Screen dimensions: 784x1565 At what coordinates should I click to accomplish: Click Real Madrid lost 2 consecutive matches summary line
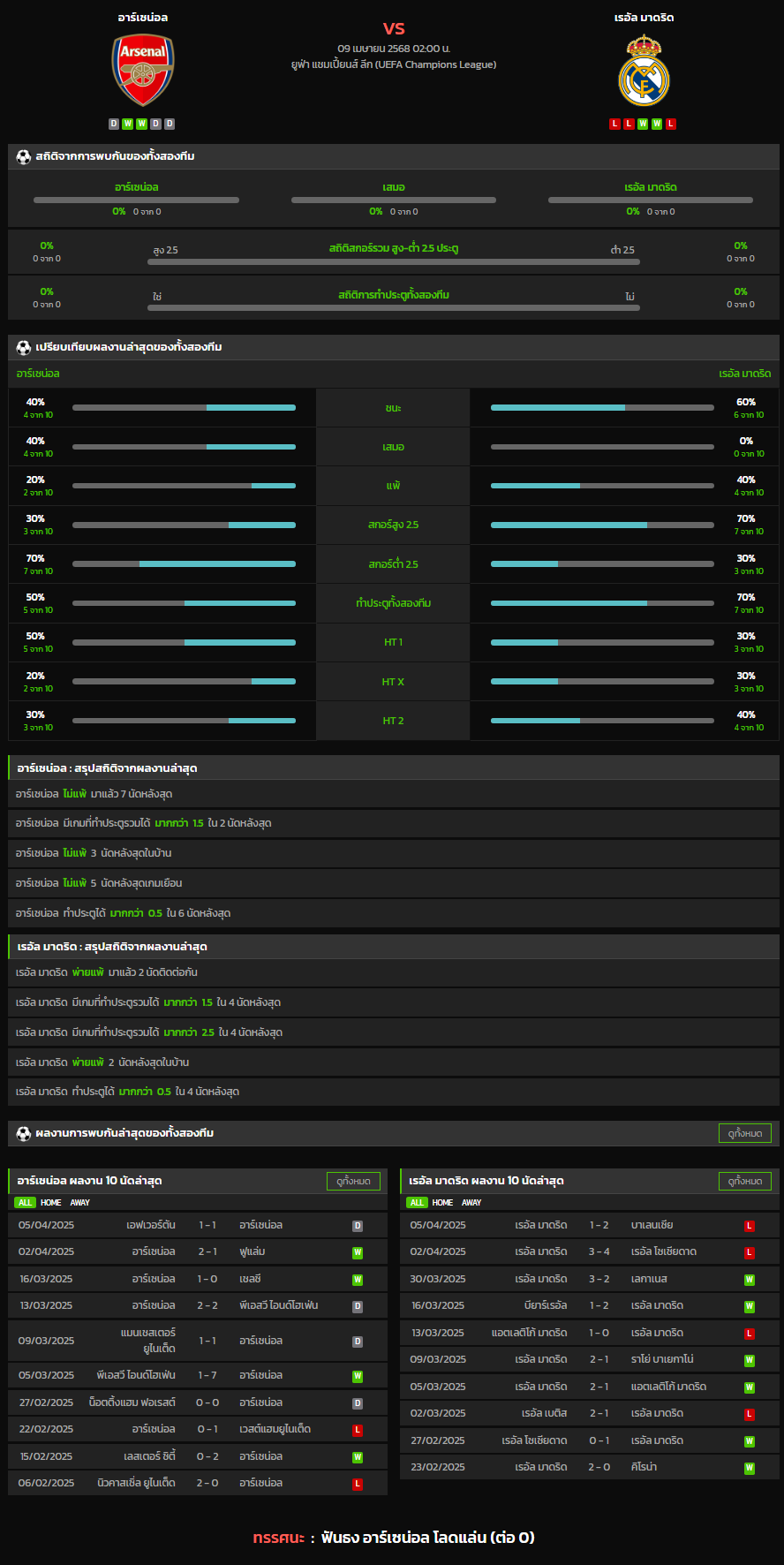[394, 973]
